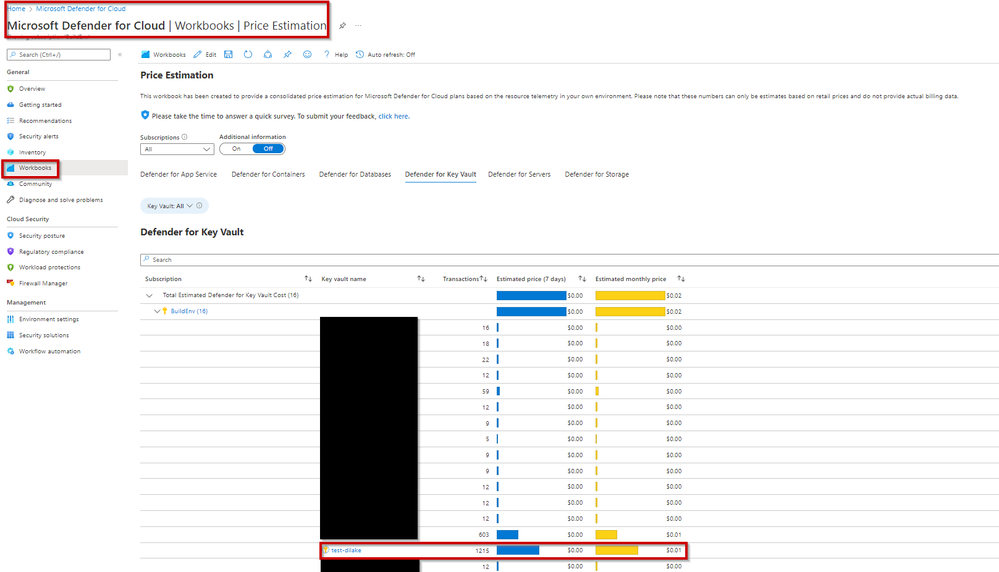Select transactions value 603
The width and height of the screenshot is (999, 572).
point(484,534)
